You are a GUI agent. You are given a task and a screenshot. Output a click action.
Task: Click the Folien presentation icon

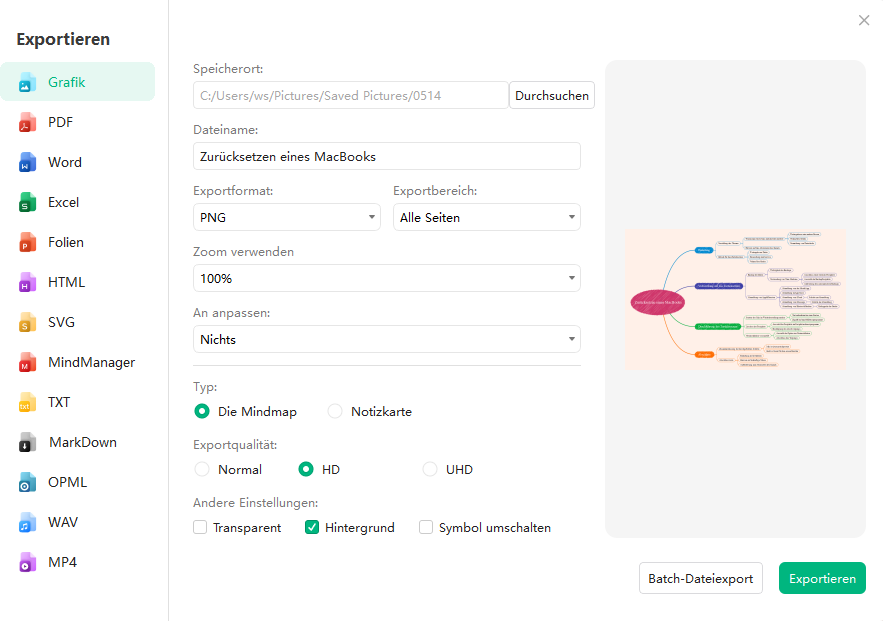pyautogui.click(x=27, y=242)
